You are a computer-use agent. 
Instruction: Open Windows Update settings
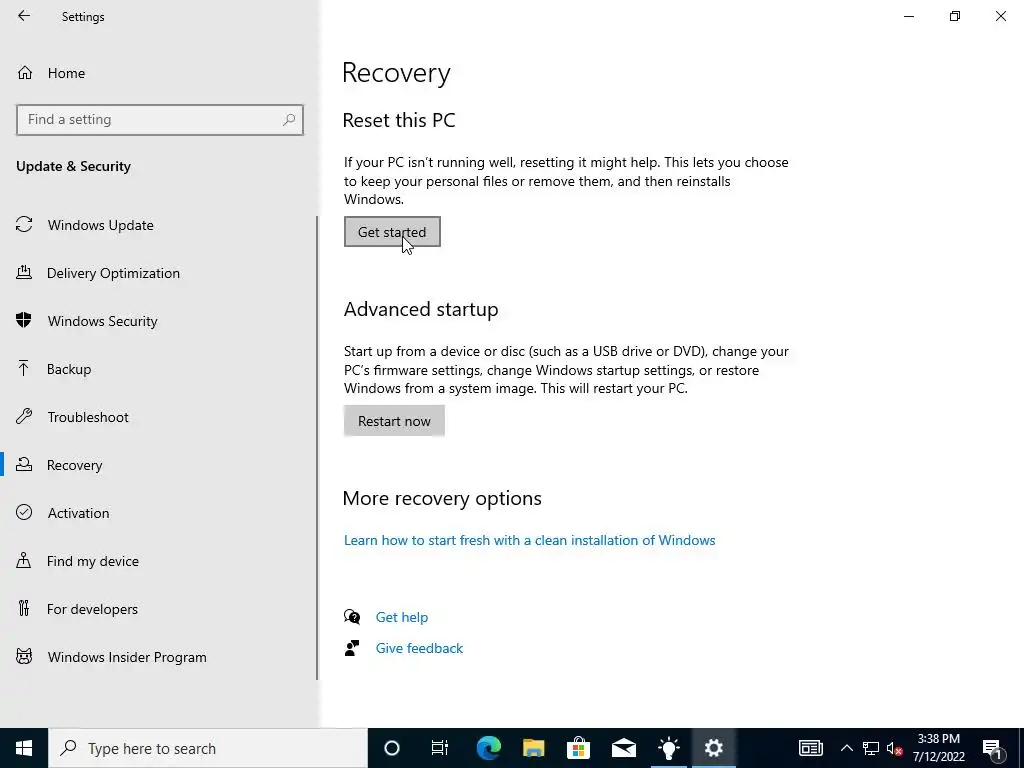pyautogui.click(x=101, y=225)
